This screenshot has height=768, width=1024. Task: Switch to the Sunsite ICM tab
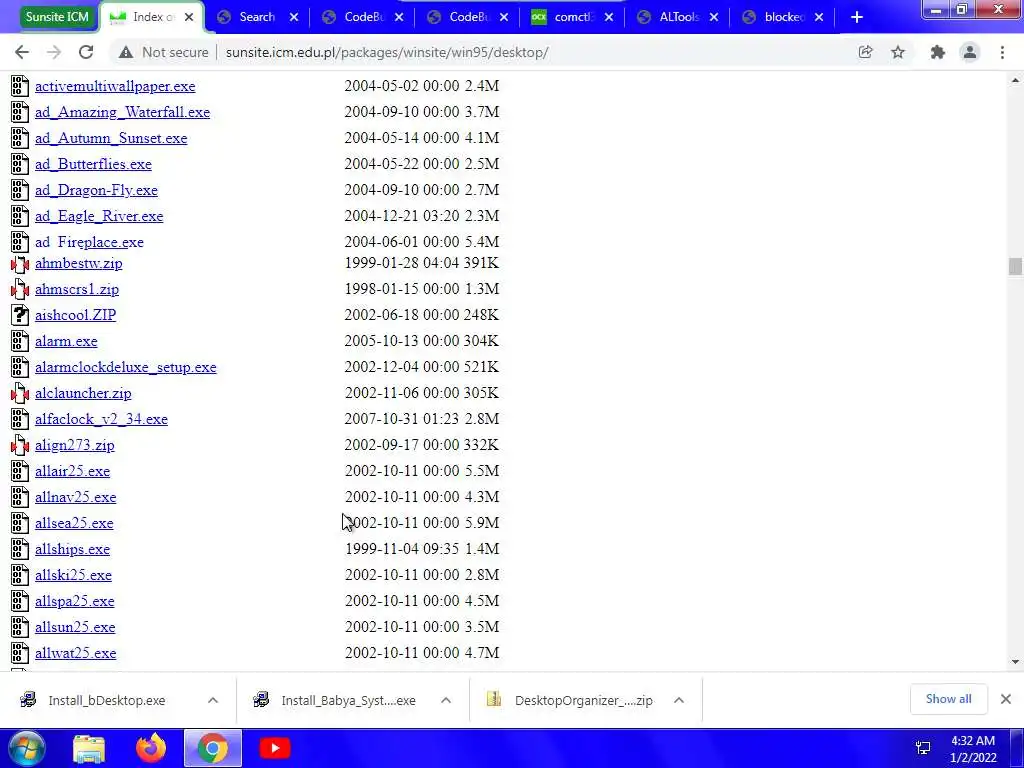click(x=57, y=17)
